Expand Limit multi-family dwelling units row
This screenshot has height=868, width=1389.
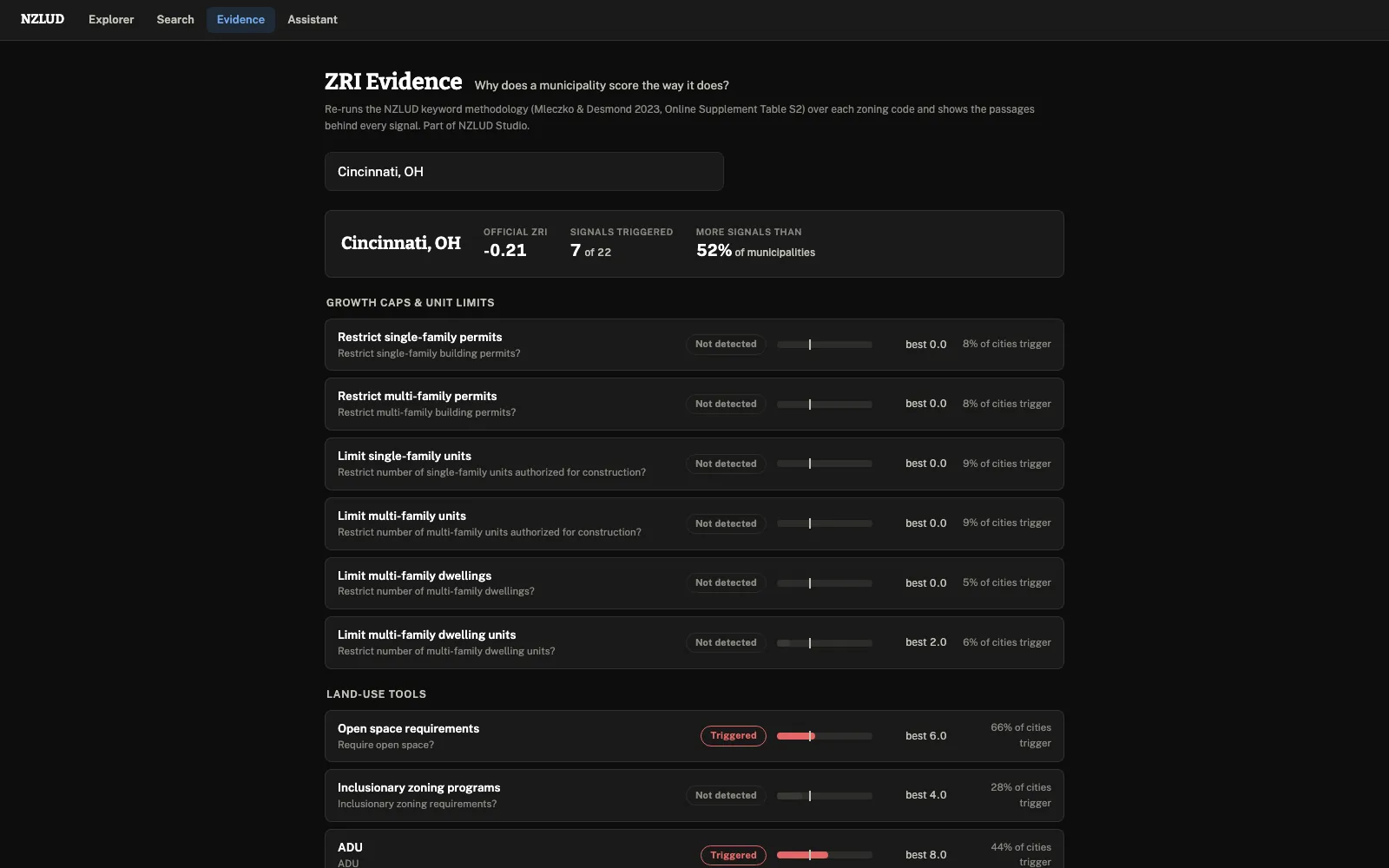694,642
